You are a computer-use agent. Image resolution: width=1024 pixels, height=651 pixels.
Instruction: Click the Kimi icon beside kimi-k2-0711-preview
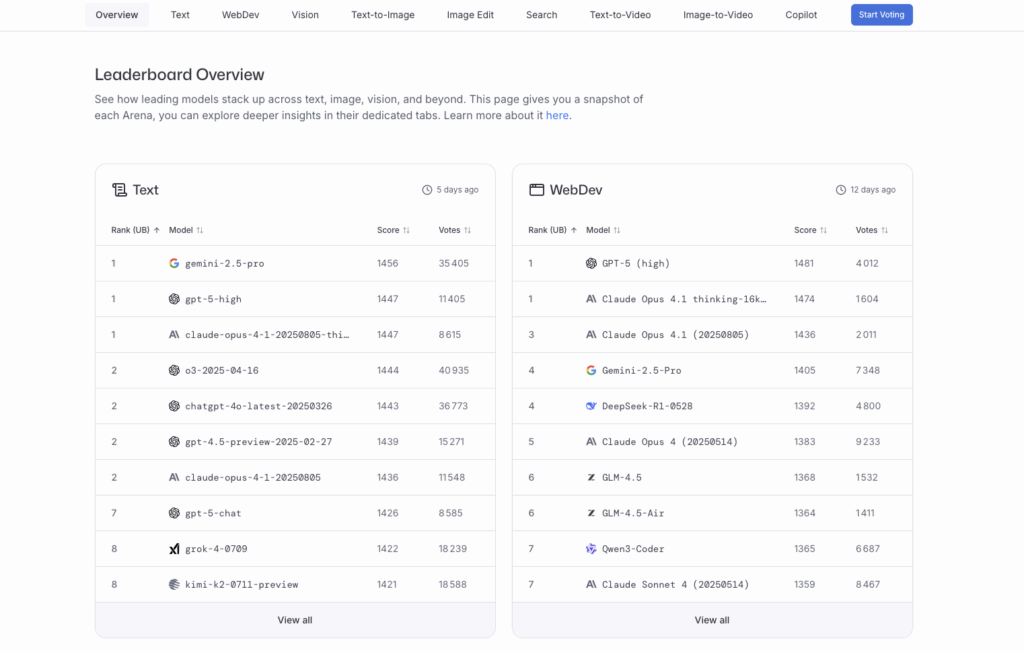coord(174,584)
